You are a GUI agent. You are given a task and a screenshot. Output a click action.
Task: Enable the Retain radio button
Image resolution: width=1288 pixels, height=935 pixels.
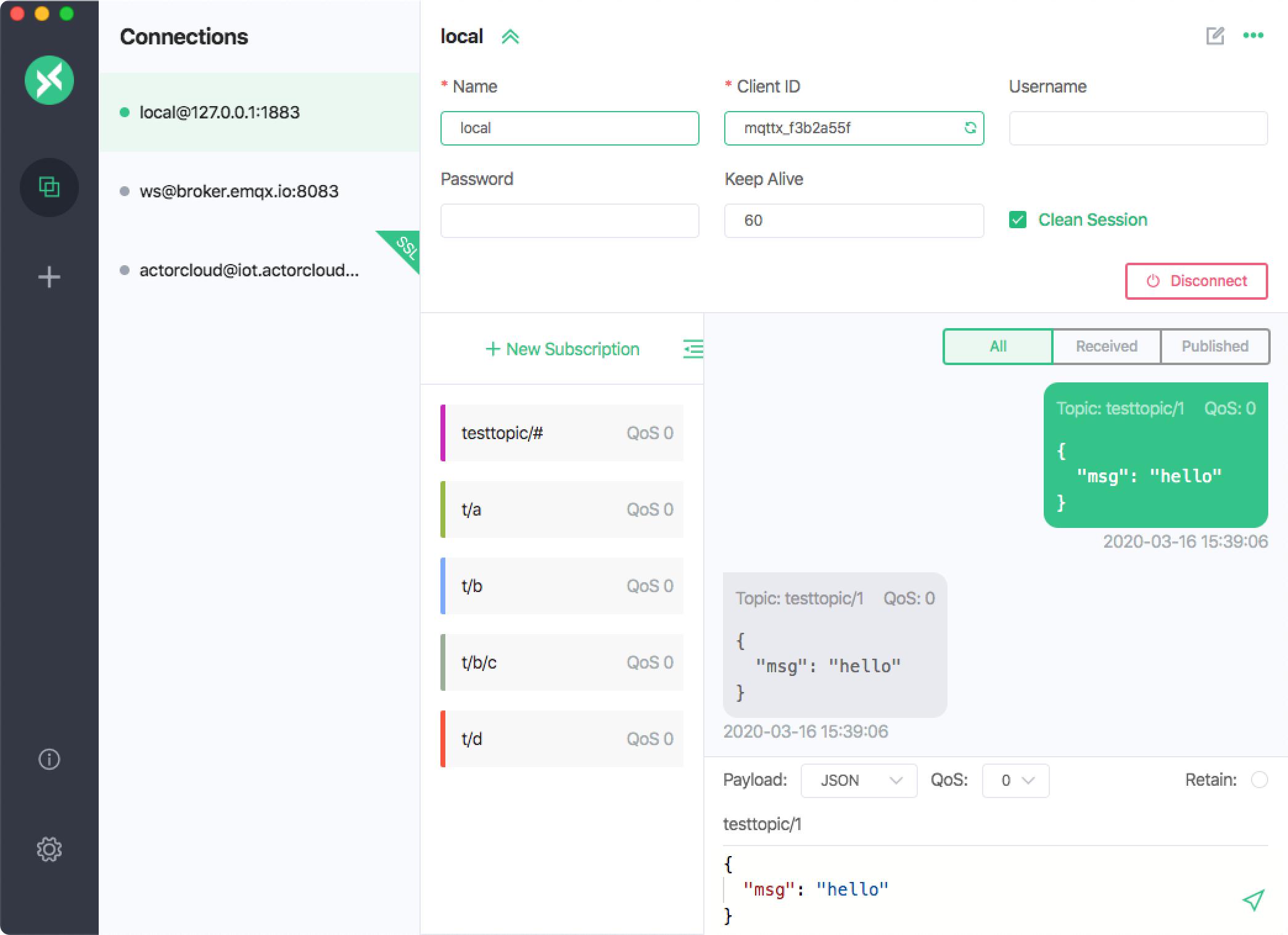click(1259, 780)
